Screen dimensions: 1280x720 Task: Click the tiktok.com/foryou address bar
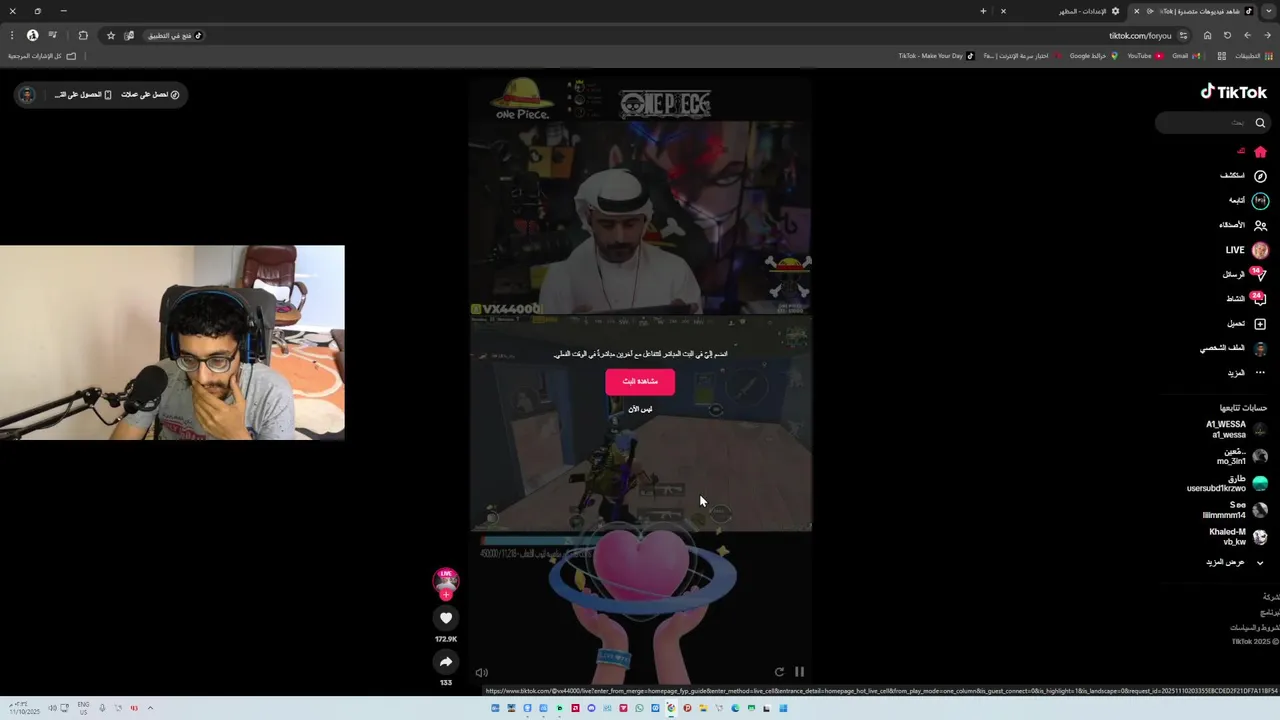click(x=1140, y=35)
